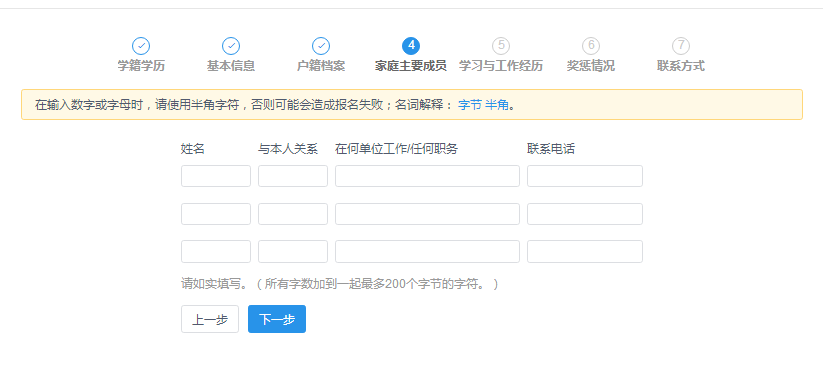823x372 pixels.
Task: Focus the third row 姓名 field
Action: (x=216, y=251)
